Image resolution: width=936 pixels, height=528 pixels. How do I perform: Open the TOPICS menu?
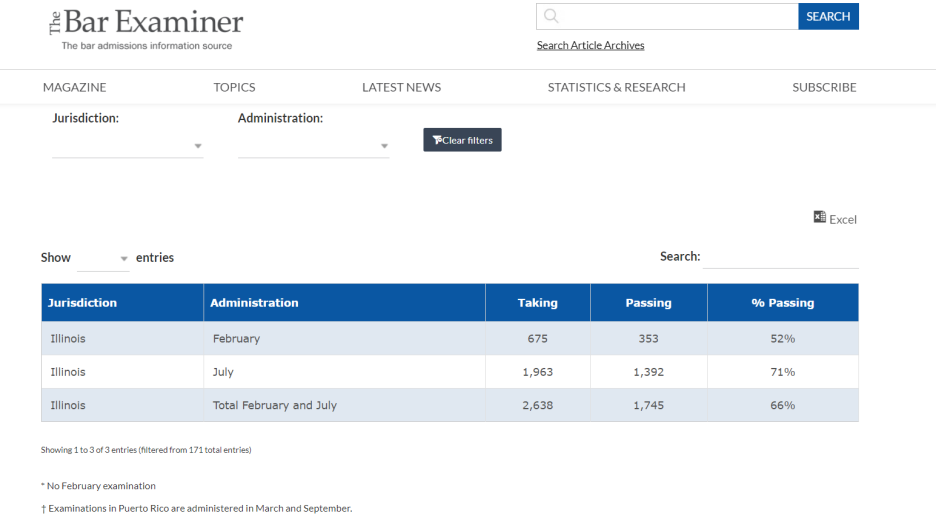[235, 87]
